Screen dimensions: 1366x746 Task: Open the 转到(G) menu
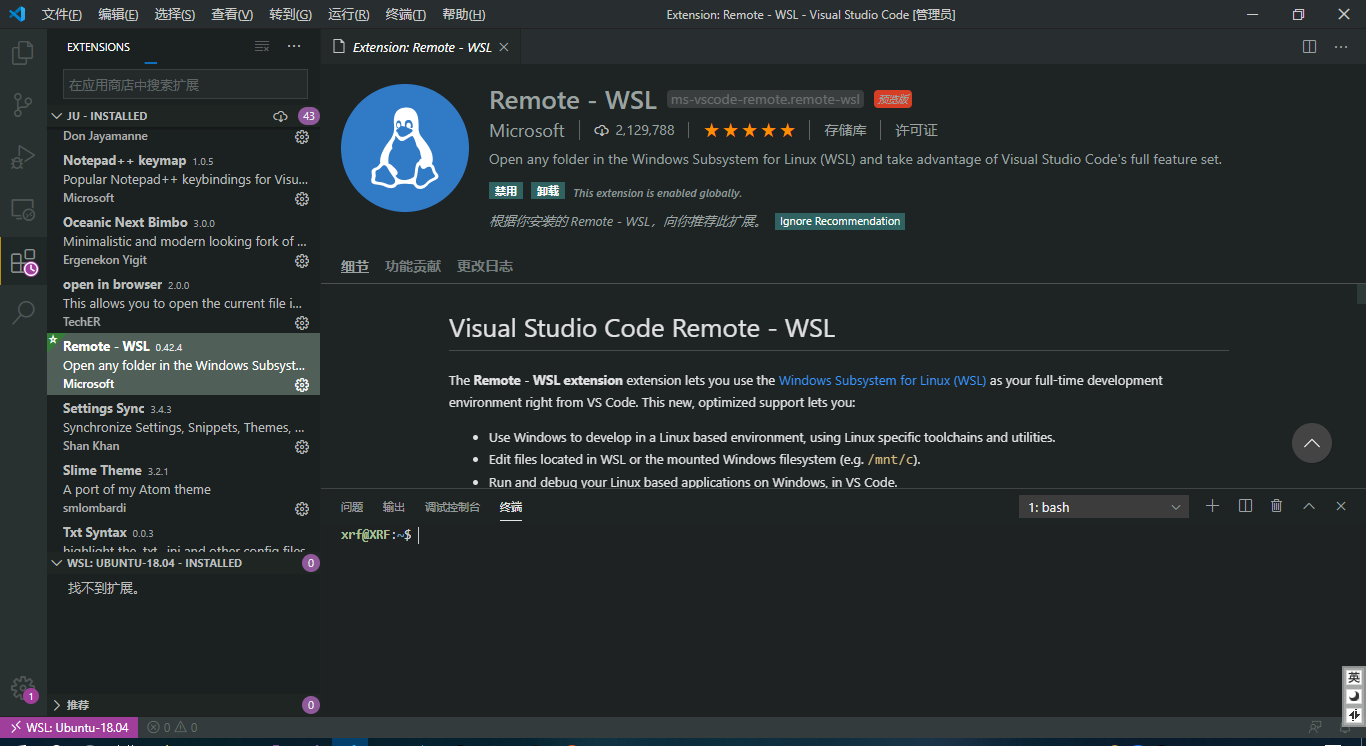290,14
